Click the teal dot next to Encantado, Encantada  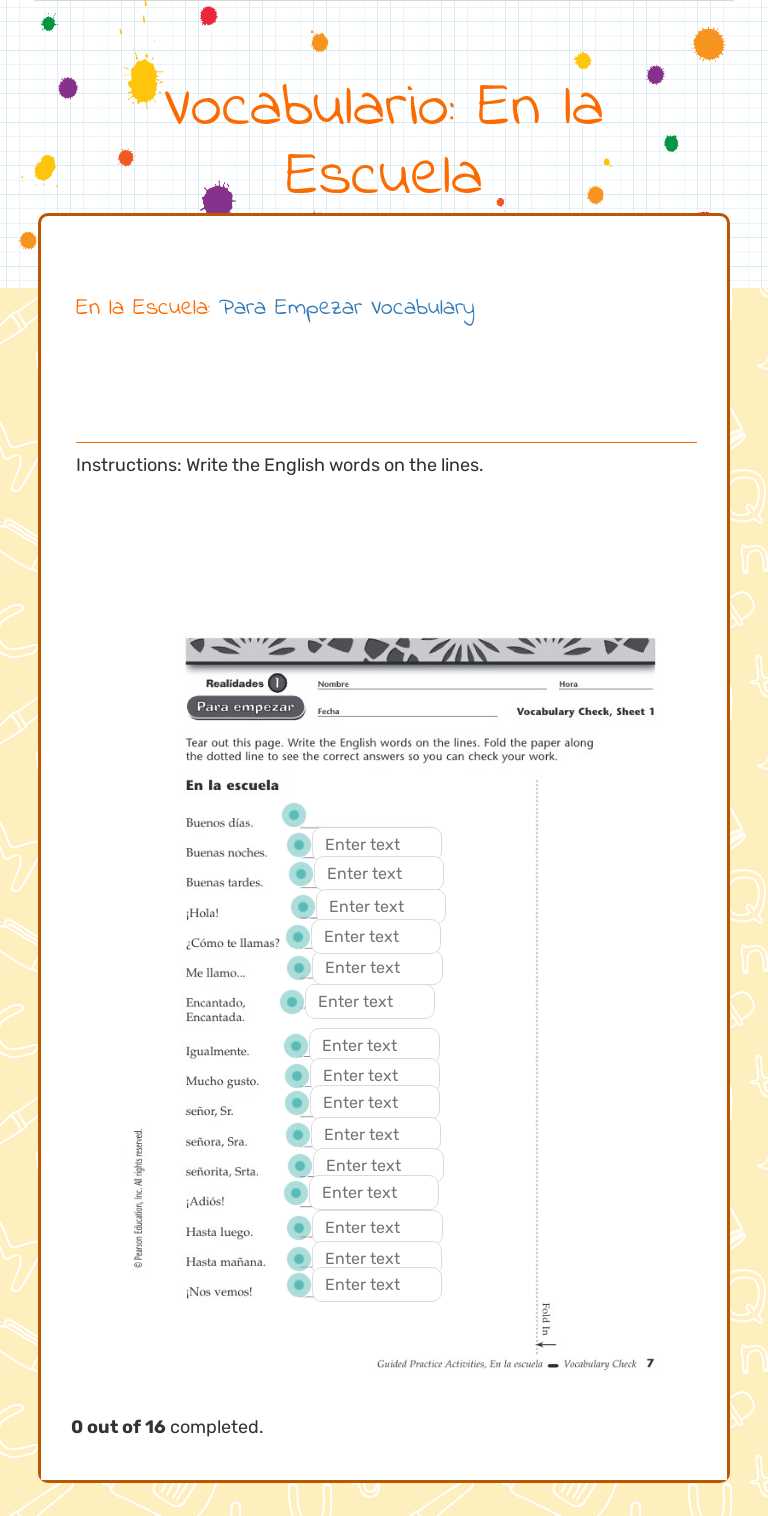tap(291, 1001)
